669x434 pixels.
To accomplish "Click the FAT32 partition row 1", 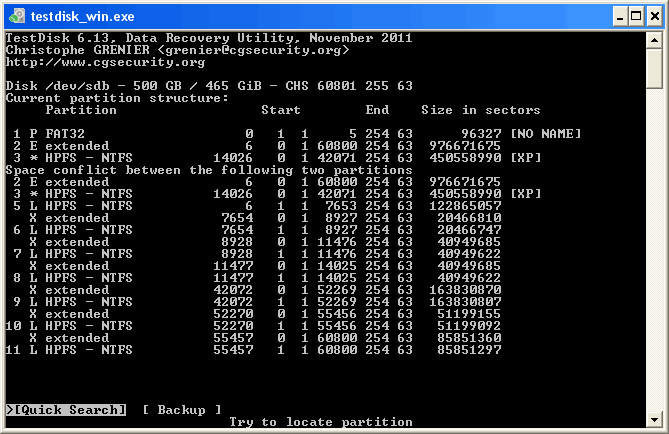I will click(x=297, y=134).
